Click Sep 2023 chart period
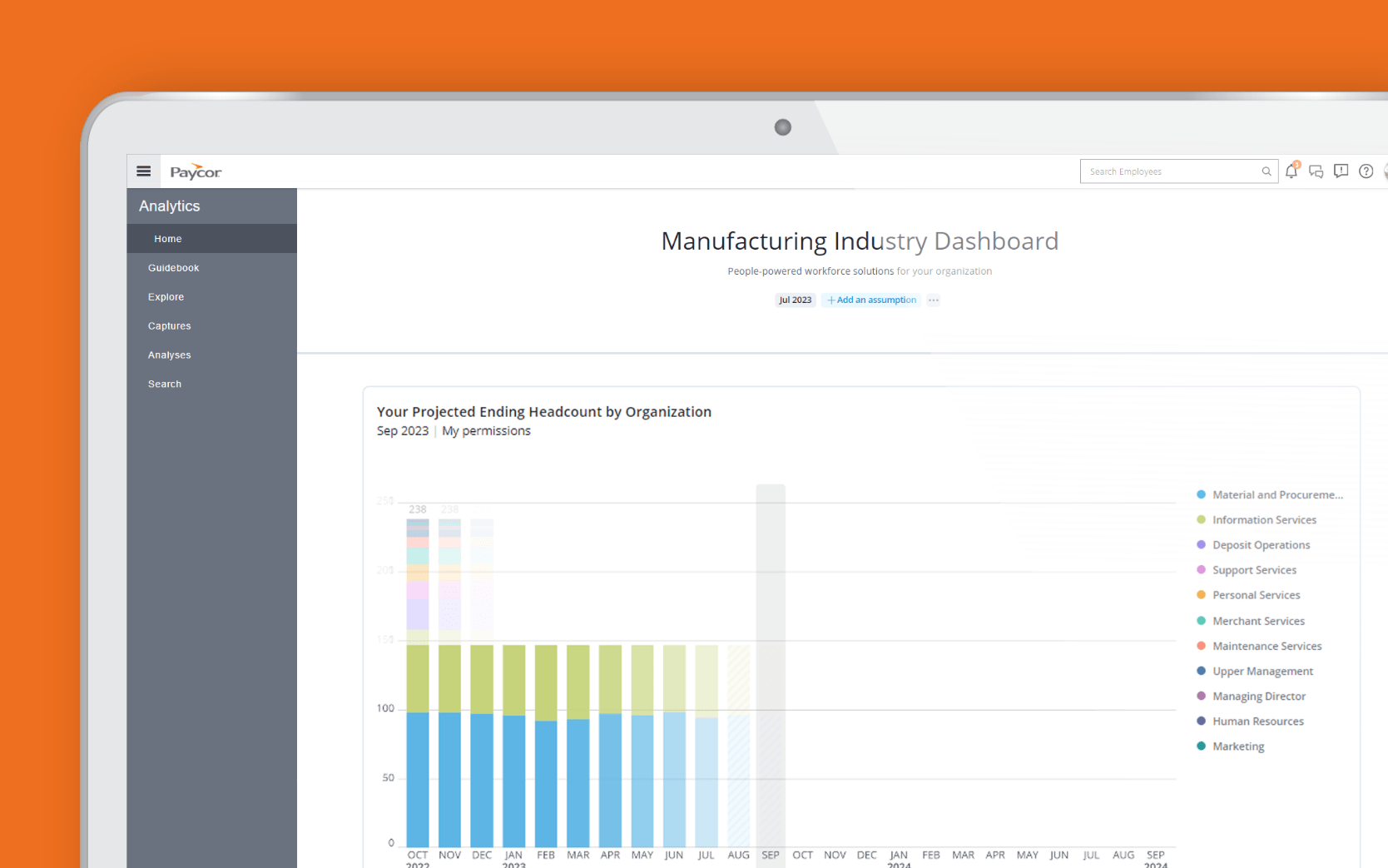Image resolution: width=1388 pixels, height=868 pixels. pyautogui.click(x=403, y=431)
